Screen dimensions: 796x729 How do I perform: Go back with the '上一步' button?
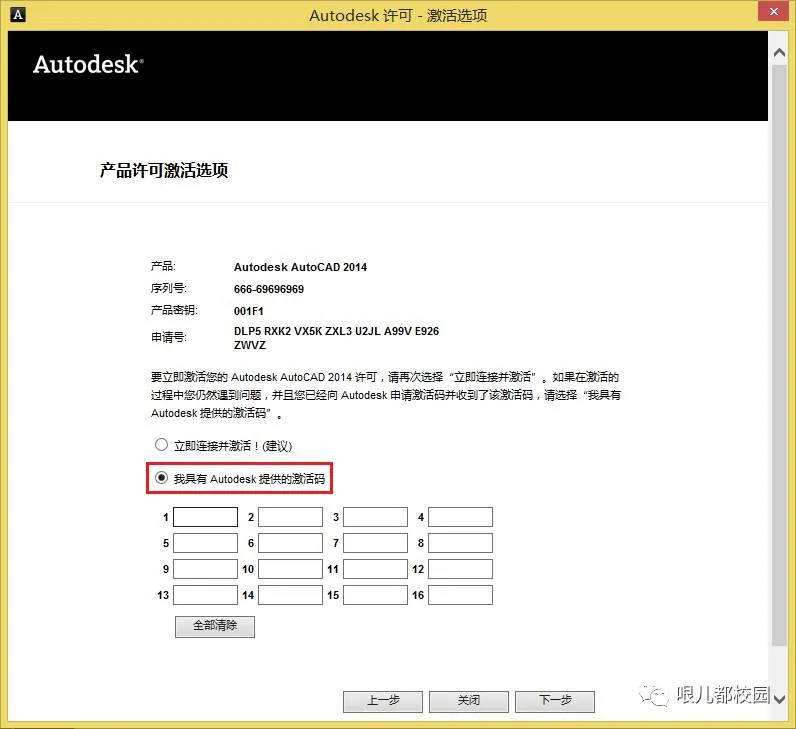tap(383, 702)
